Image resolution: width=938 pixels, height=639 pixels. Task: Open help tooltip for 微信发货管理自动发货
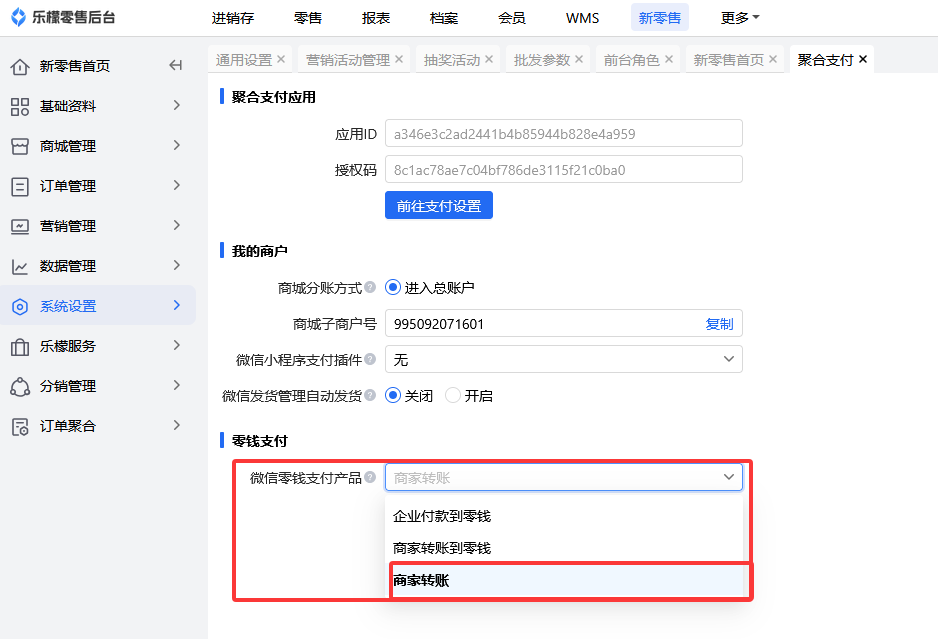click(370, 395)
